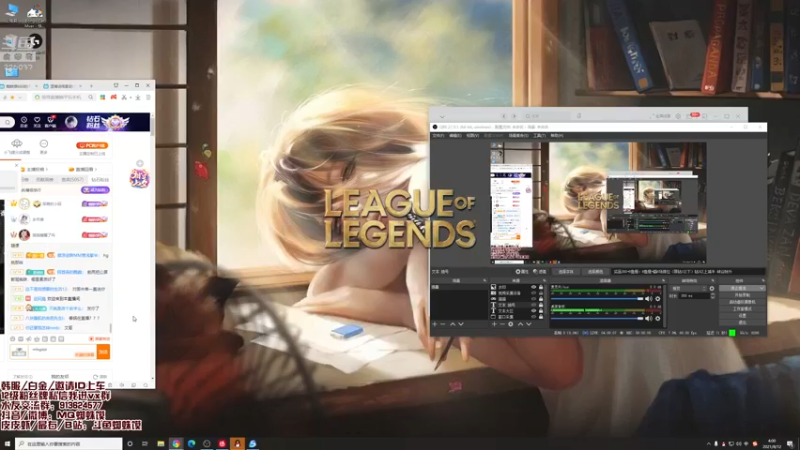800x450 pixels.
Task: Adjust first mixer channel volume slider
Action: click(597, 299)
